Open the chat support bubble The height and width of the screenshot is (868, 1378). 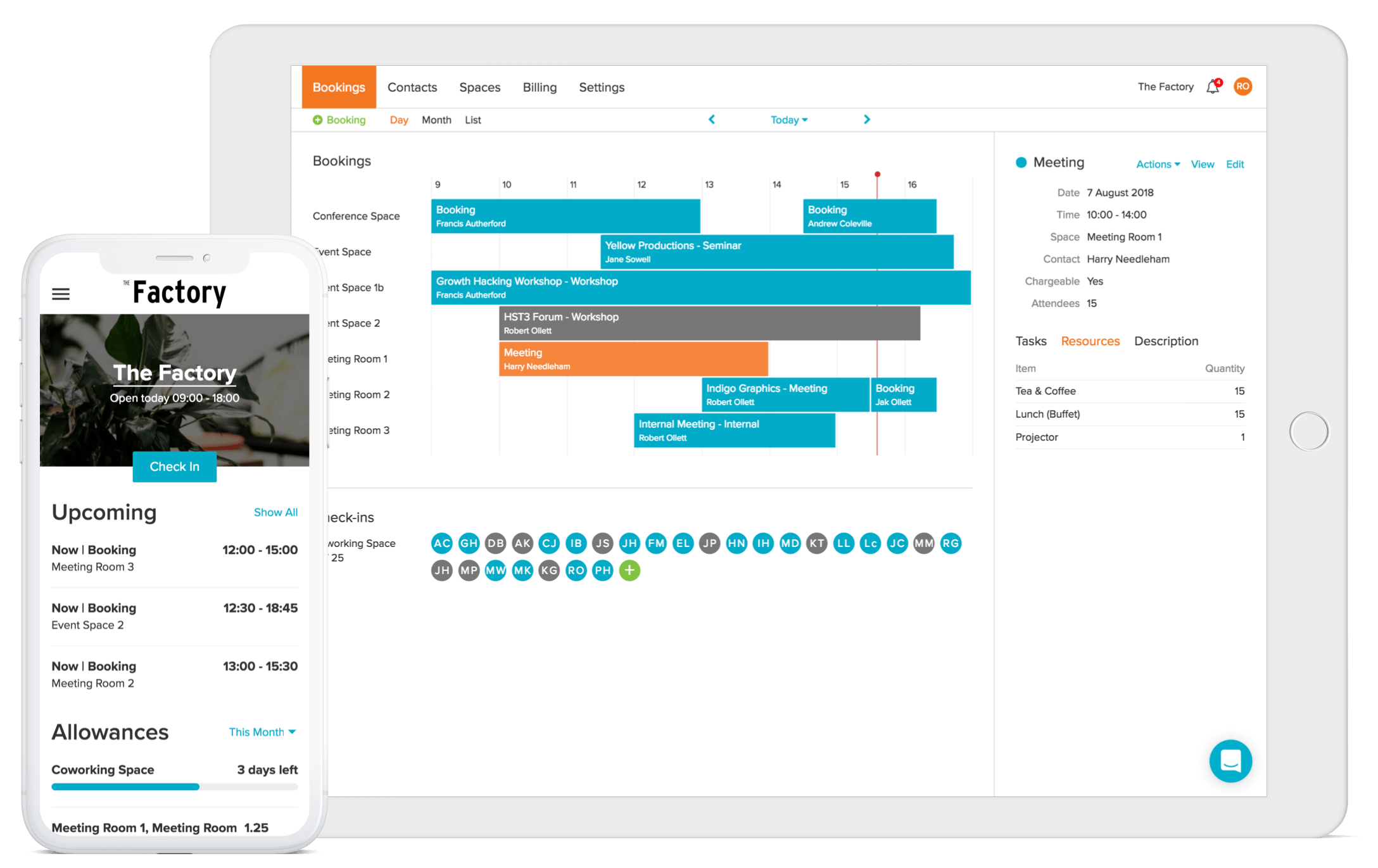tap(1230, 760)
